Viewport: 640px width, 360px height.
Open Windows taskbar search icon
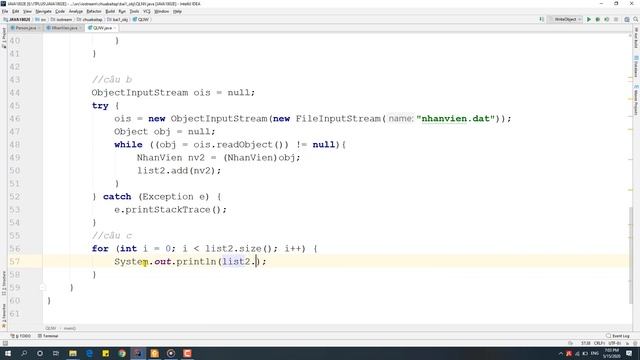pyautogui.click(x=24, y=353)
